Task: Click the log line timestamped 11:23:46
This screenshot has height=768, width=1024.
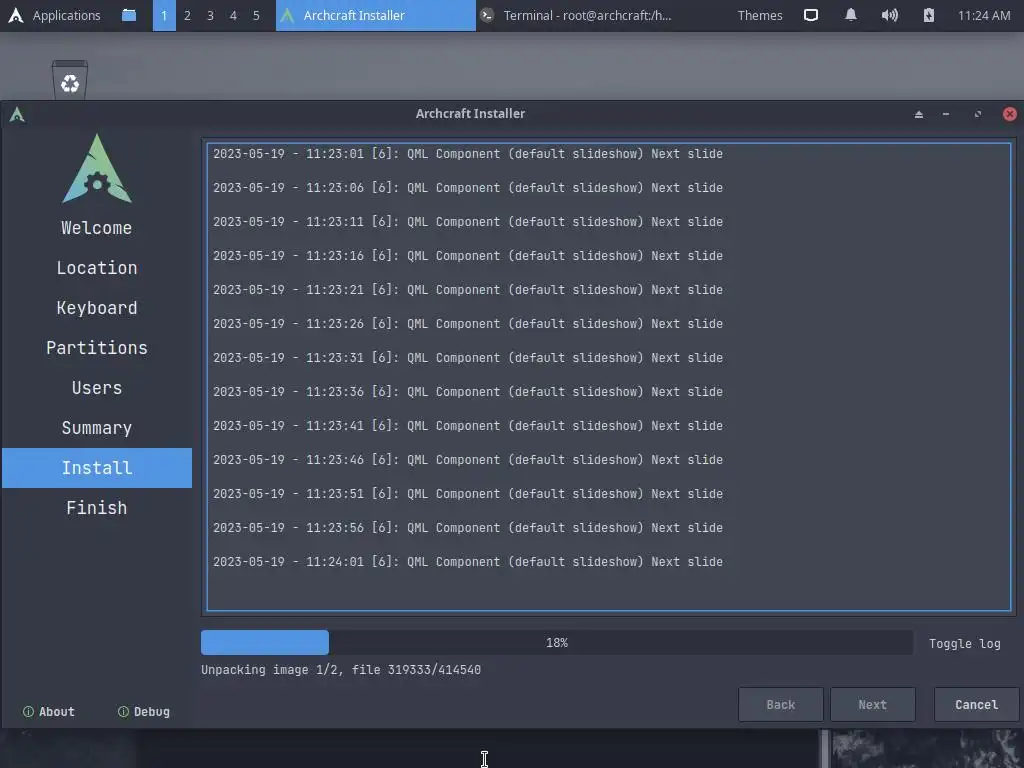Action: pyautogui.click(x=468, y=460)
